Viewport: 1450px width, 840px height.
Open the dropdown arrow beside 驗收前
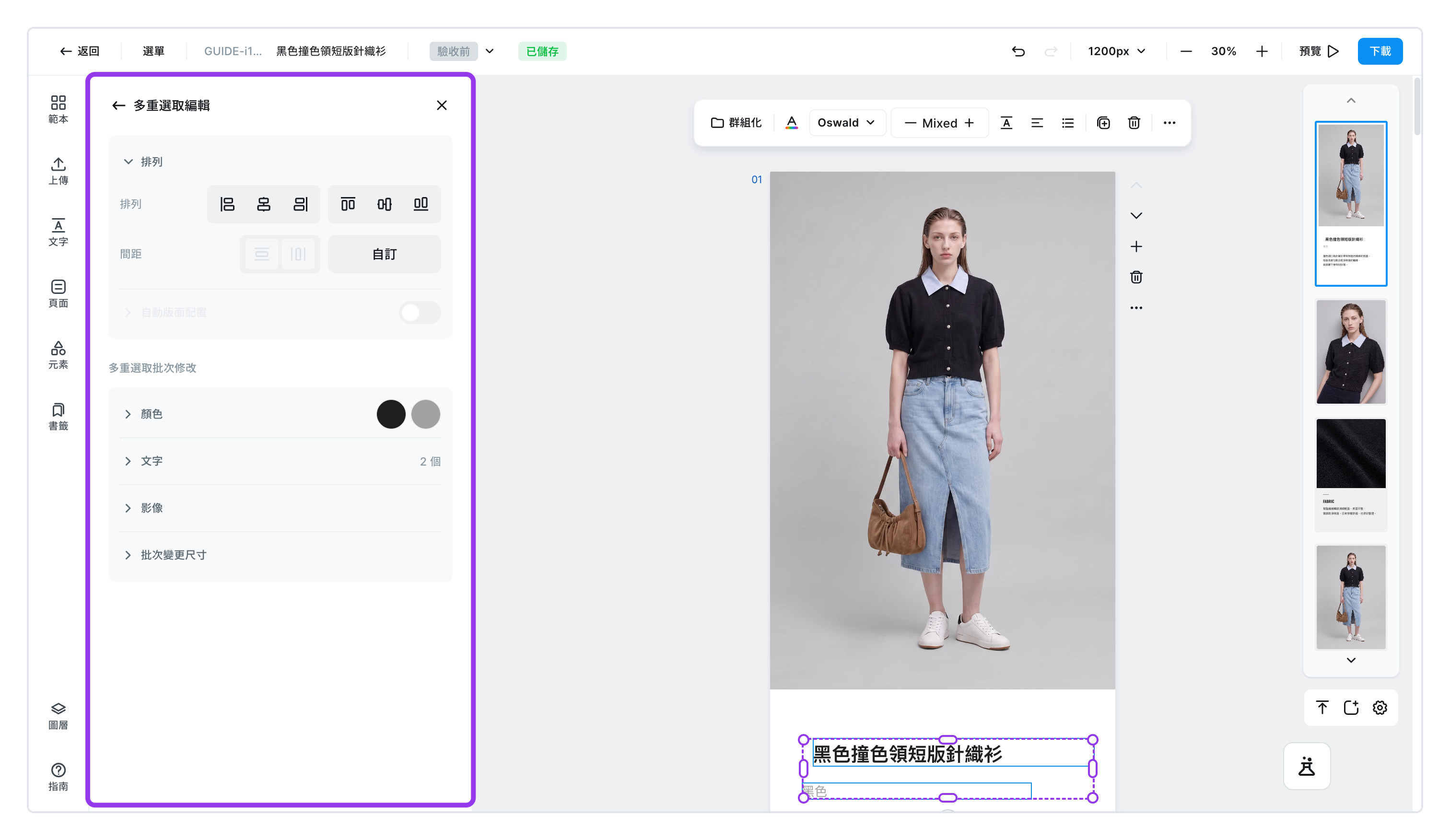(490, 51)
